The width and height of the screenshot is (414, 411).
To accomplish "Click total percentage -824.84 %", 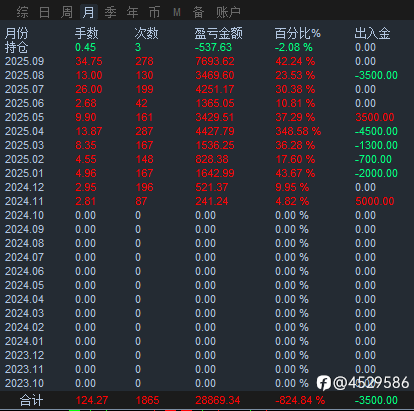I will pos(300,400).
